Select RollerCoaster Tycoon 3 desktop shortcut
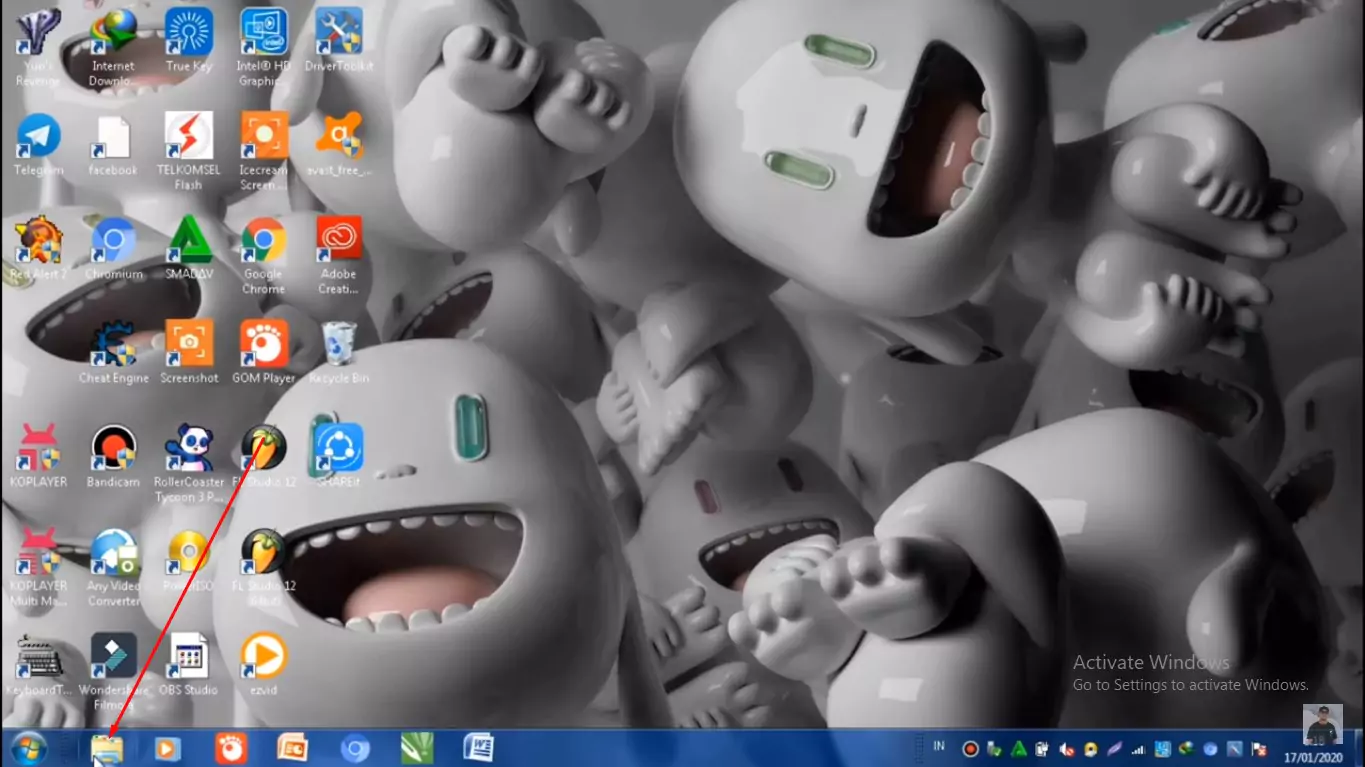 tap(189, 464)
